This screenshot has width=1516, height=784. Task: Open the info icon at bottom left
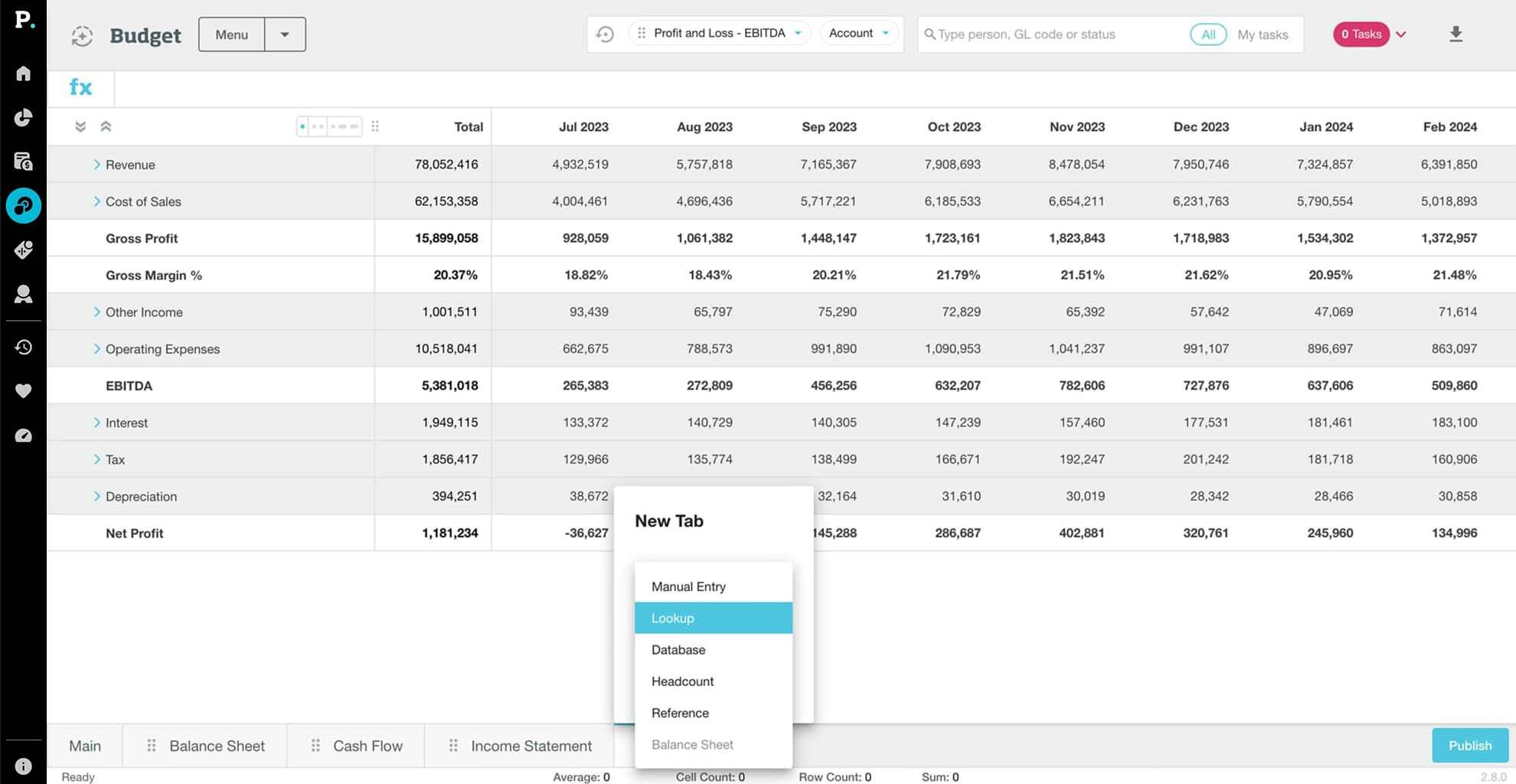[23, 766]
